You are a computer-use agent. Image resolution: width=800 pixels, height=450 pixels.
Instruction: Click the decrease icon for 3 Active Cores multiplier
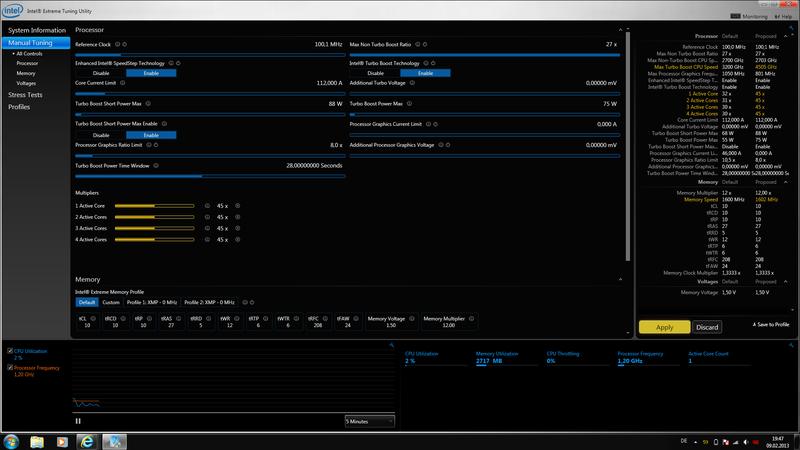pyautogui.click(x=207, y=228)
